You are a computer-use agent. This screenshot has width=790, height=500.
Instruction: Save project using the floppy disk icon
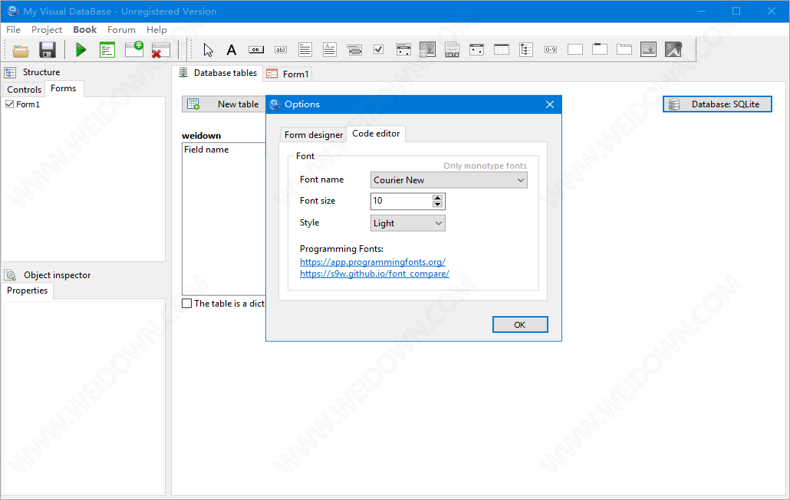coord(47,50)
